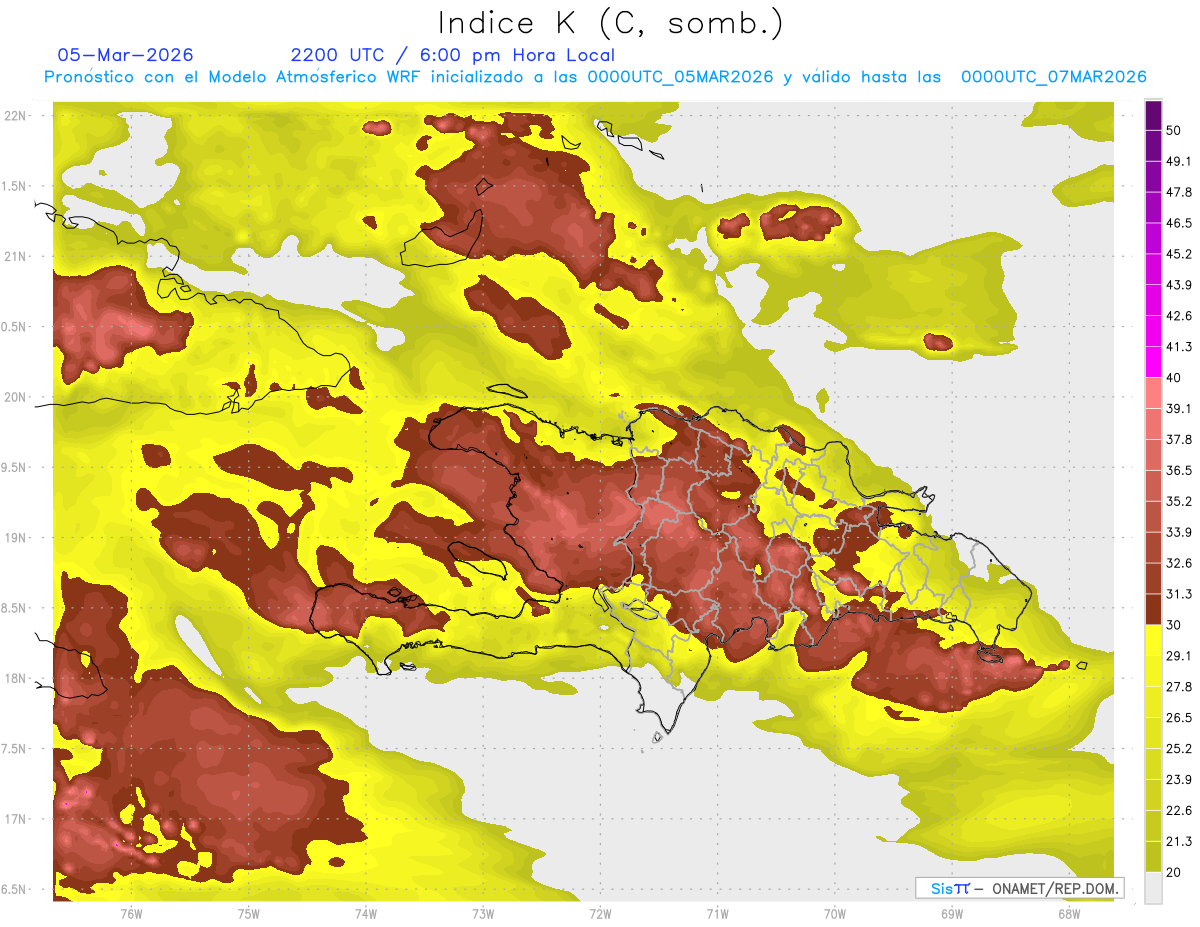Screen dimensions: 1200x927
Task: Click the 25.2 color scale value
Action: [x=1179, y=749]
